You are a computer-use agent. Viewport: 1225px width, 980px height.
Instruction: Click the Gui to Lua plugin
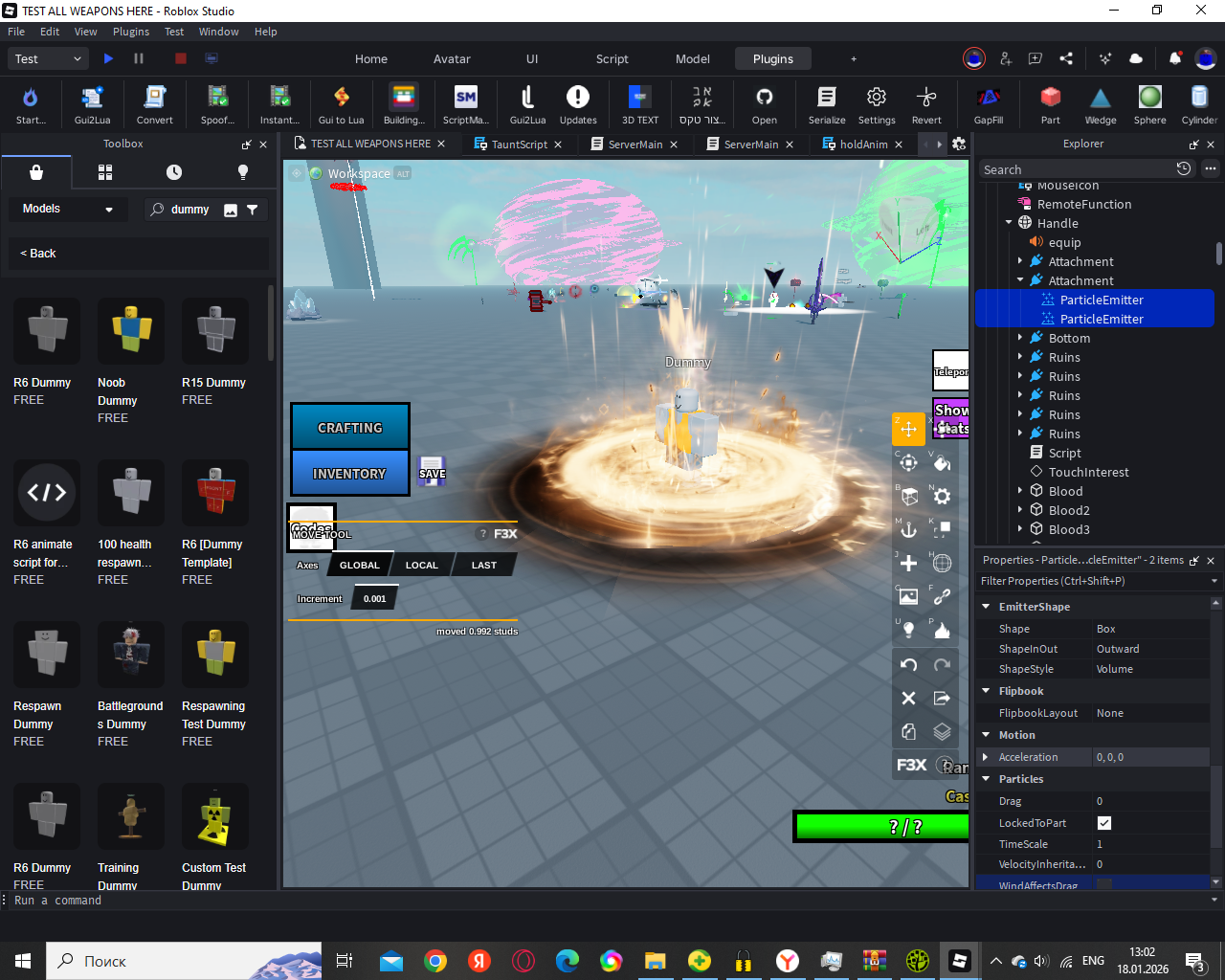click(x=341, y=103)
